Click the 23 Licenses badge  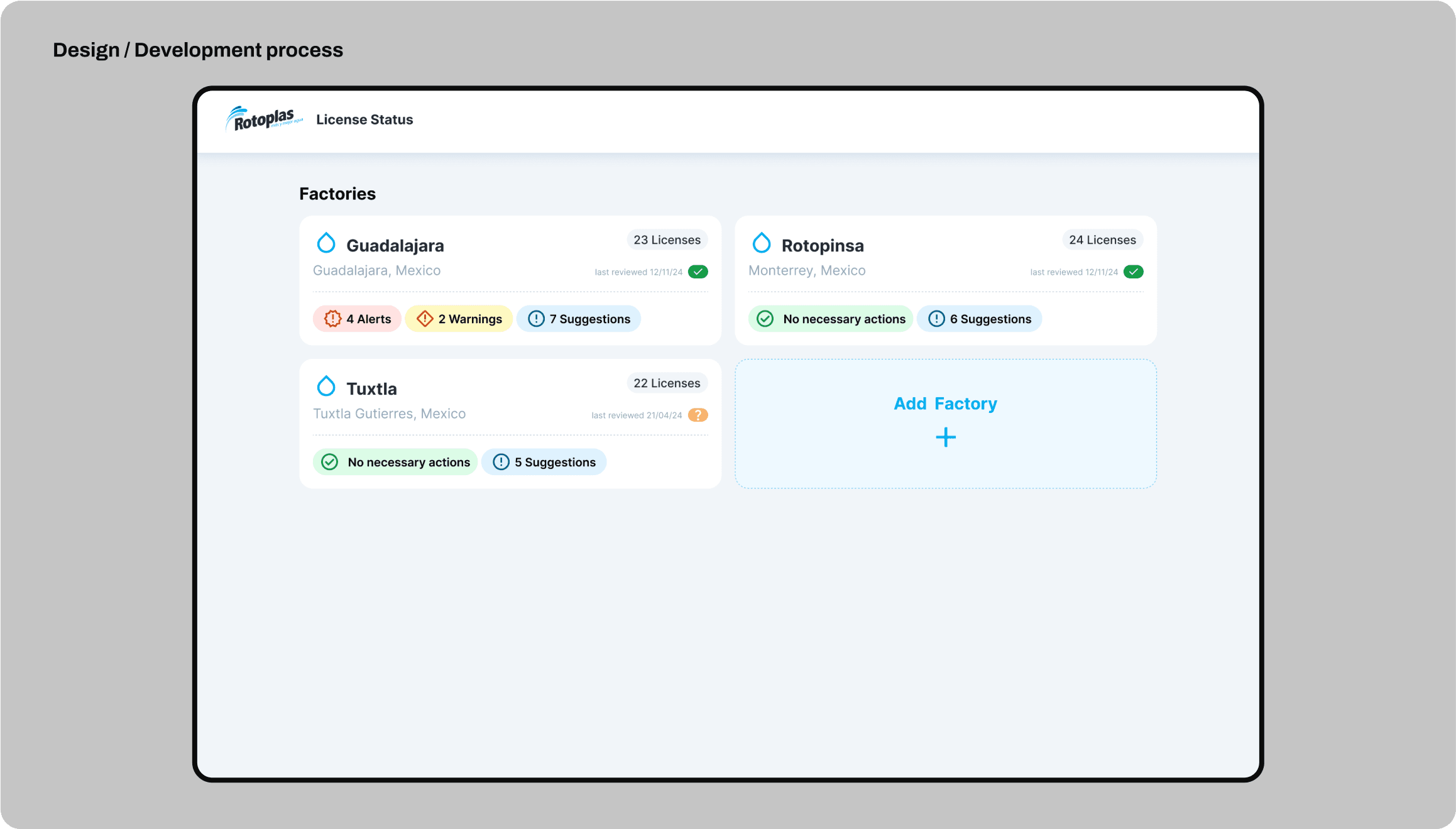point(667,239)
